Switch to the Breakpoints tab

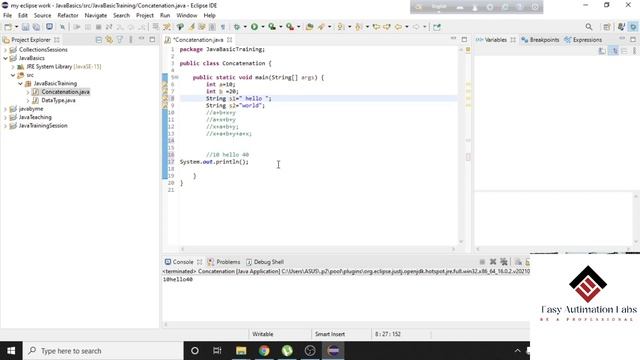(x=540, y=40)
